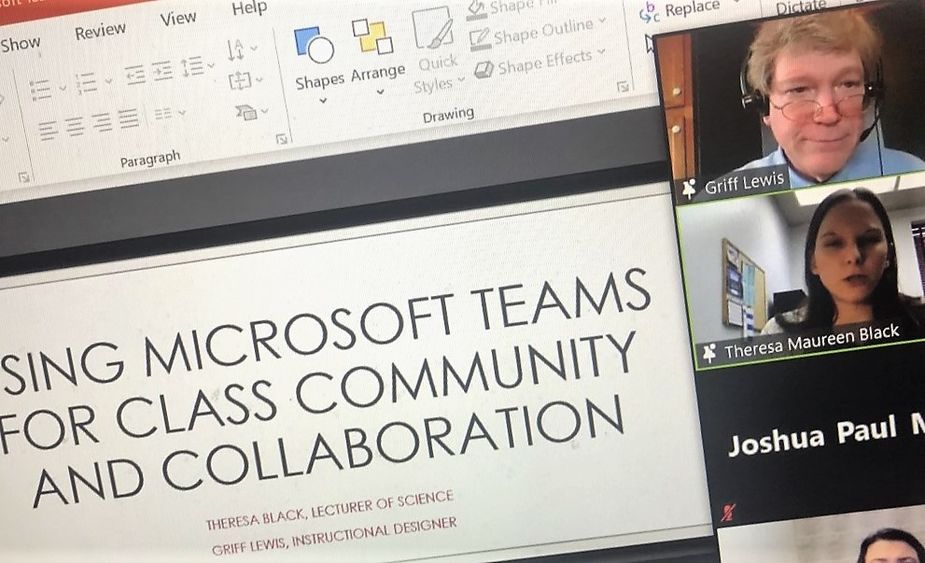925x563 pixels.
Task: Open the dropdown arrow under Shapes
Action: (323, 101)
